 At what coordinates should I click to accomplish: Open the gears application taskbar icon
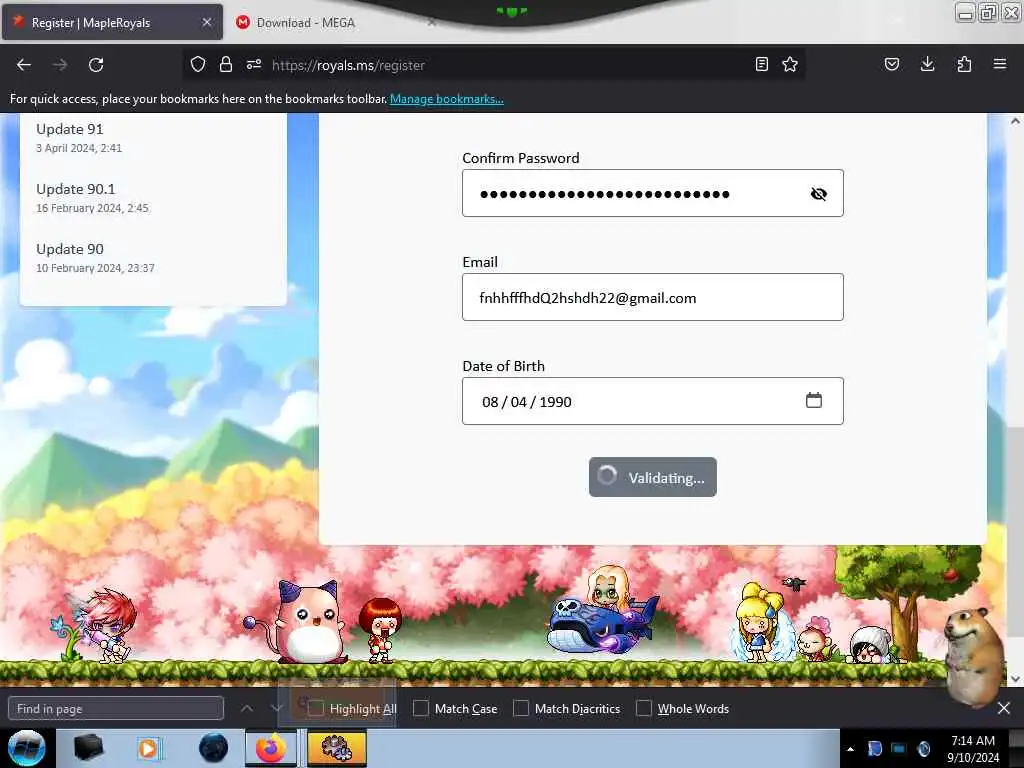click(336, 748)
